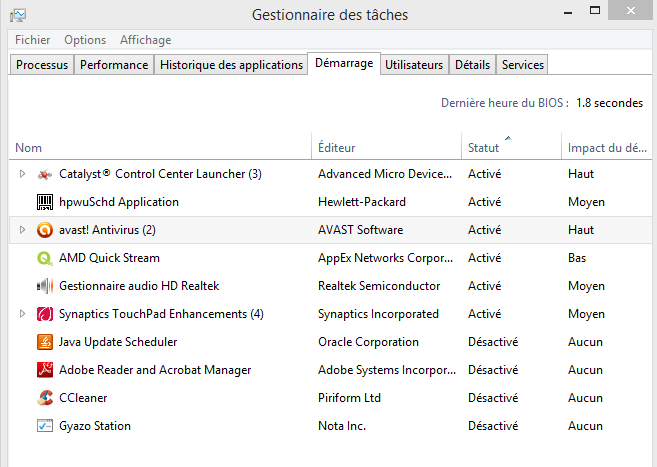Select the Adobe Reader icon
The width and height of the screenshot is (657, 467).
(x=44, y=370)
